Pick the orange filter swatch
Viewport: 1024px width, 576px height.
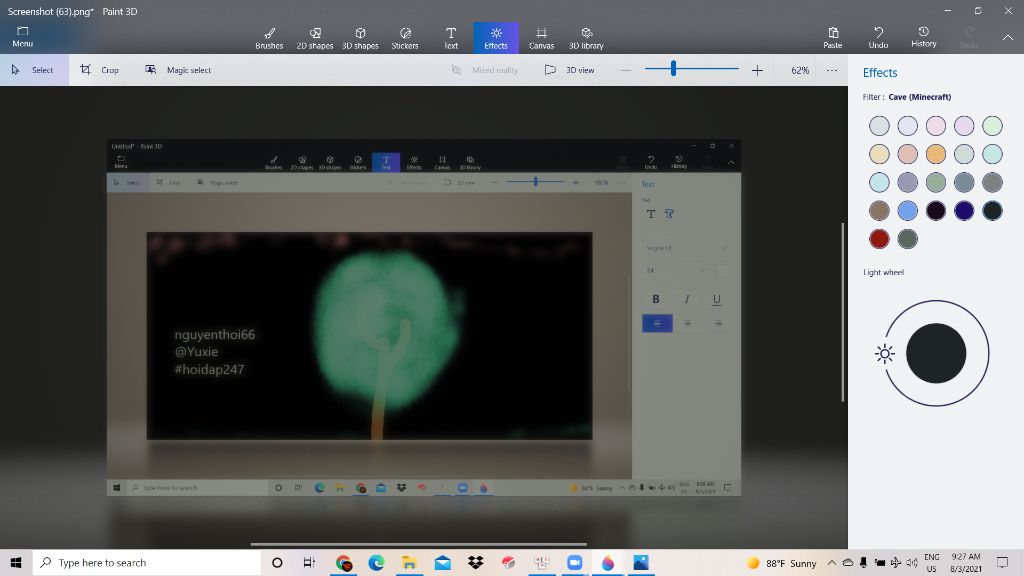pyautogui.click(x=936, y=154)
